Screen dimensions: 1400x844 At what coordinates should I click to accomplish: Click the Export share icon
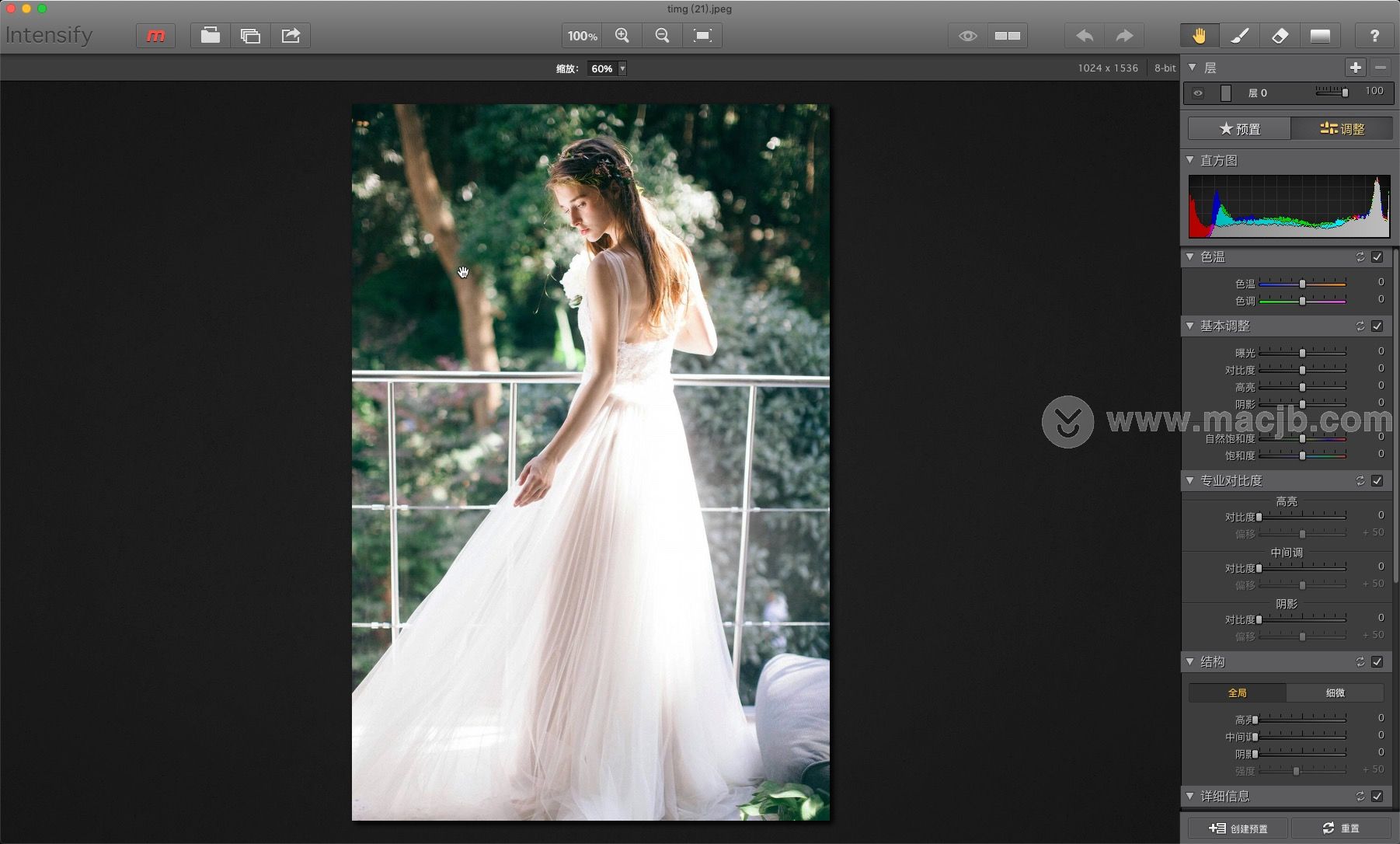pyautogui.click(x=291, y=36)
